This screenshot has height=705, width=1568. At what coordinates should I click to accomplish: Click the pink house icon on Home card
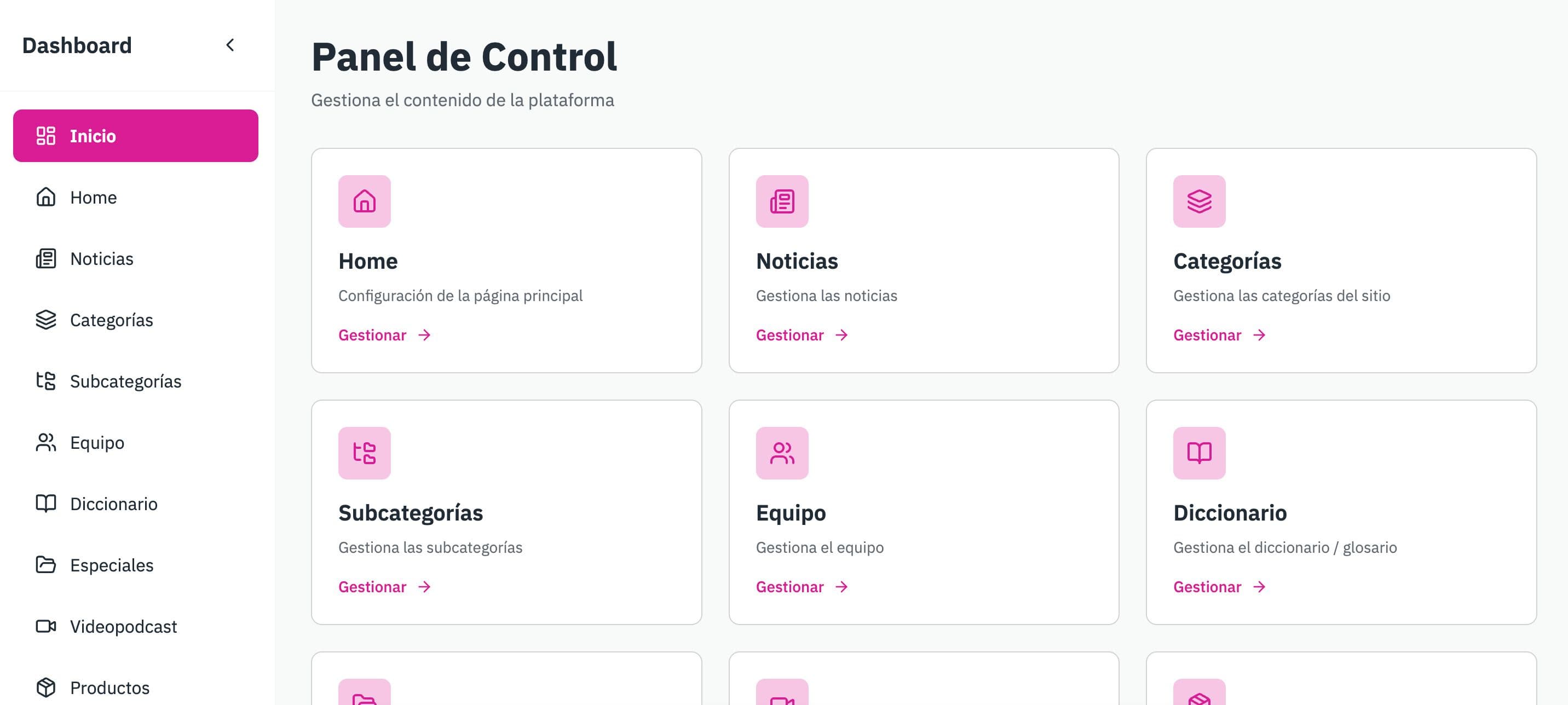point(364,201)
